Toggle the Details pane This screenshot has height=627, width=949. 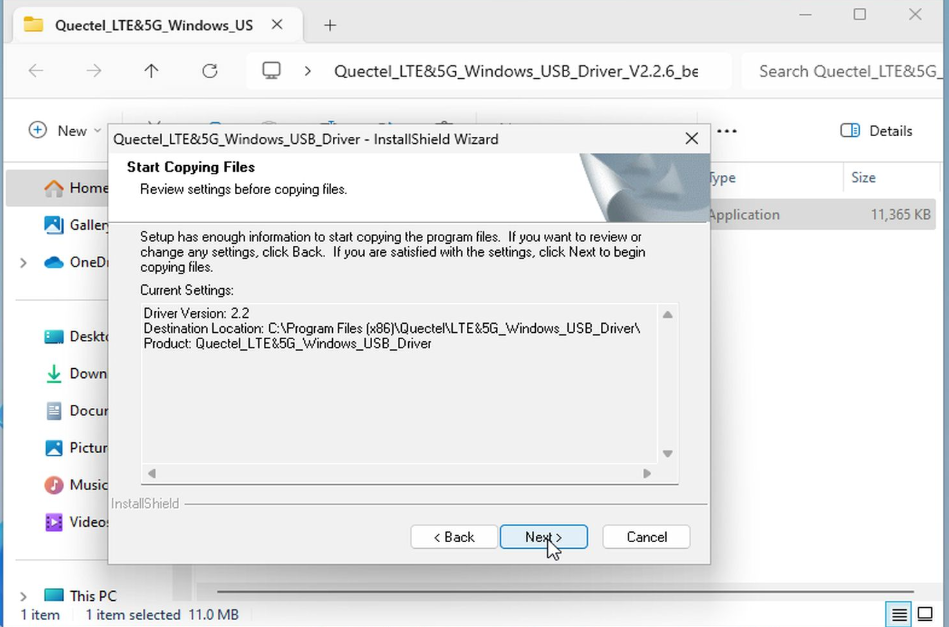click(877, 131)
